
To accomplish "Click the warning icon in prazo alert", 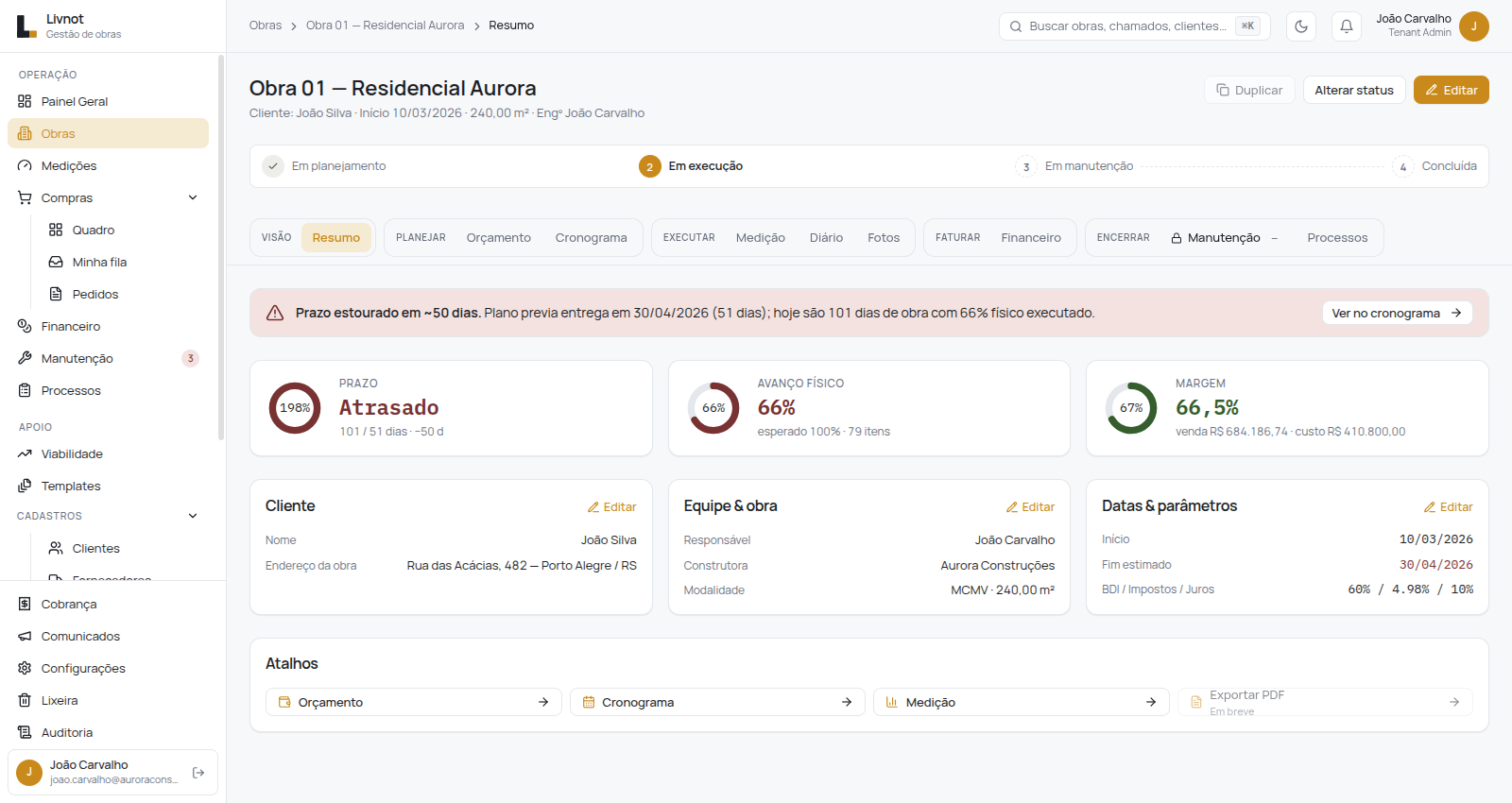I will (x=275, y=313).
